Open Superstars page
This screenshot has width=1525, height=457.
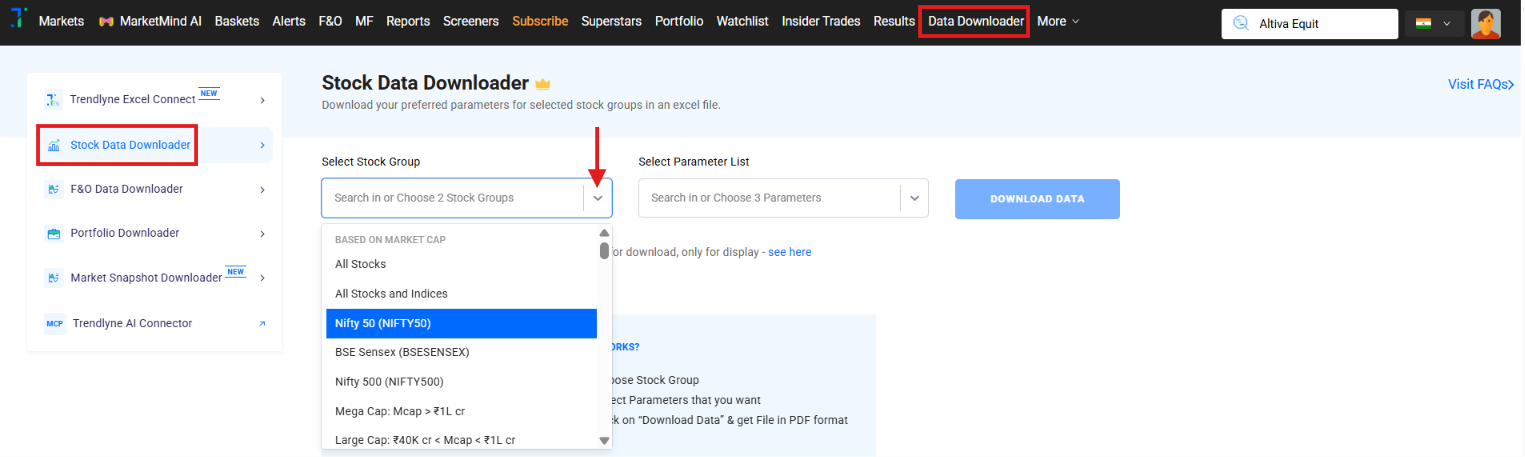[611, 21]
